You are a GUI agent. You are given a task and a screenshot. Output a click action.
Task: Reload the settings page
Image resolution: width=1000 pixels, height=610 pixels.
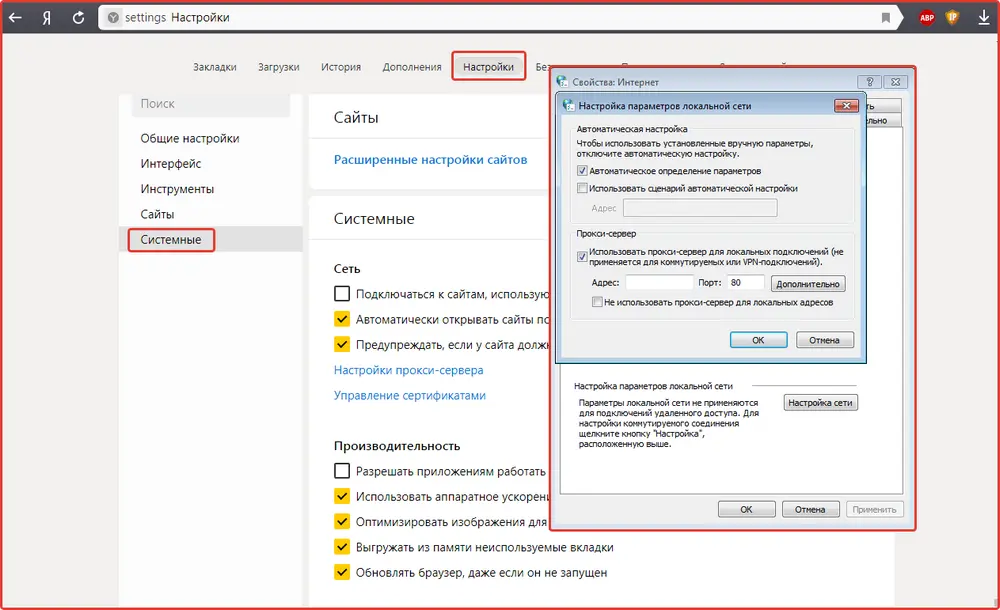[x=78, y=18]
